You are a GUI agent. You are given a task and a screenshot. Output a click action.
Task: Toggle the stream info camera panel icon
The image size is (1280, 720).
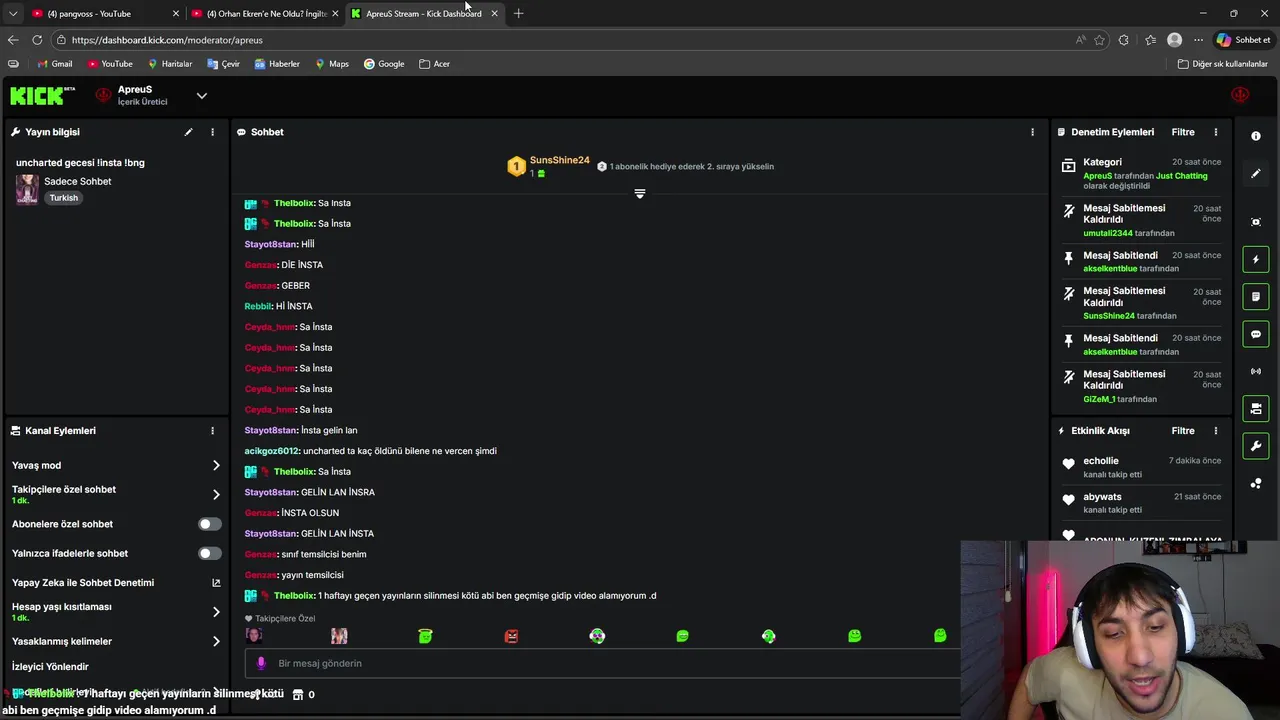pyautogui.click(x=1256, y=409)
